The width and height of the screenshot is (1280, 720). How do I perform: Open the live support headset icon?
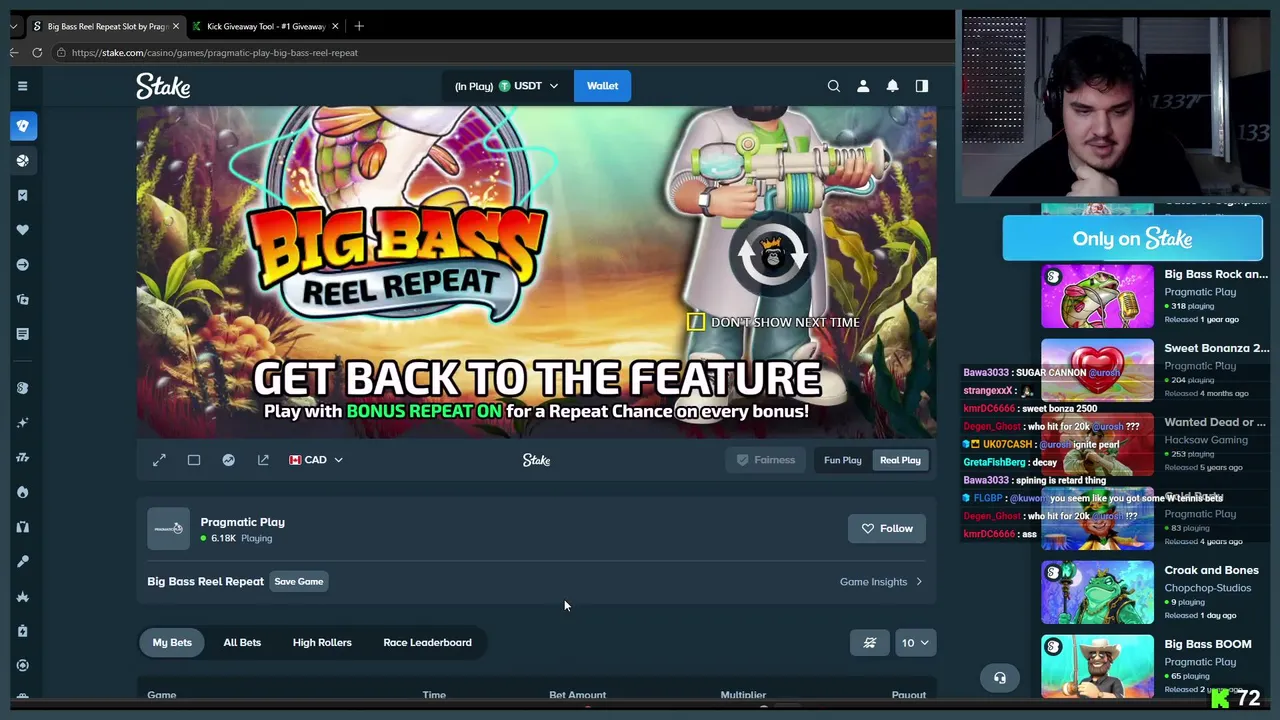tap(999, 678)
